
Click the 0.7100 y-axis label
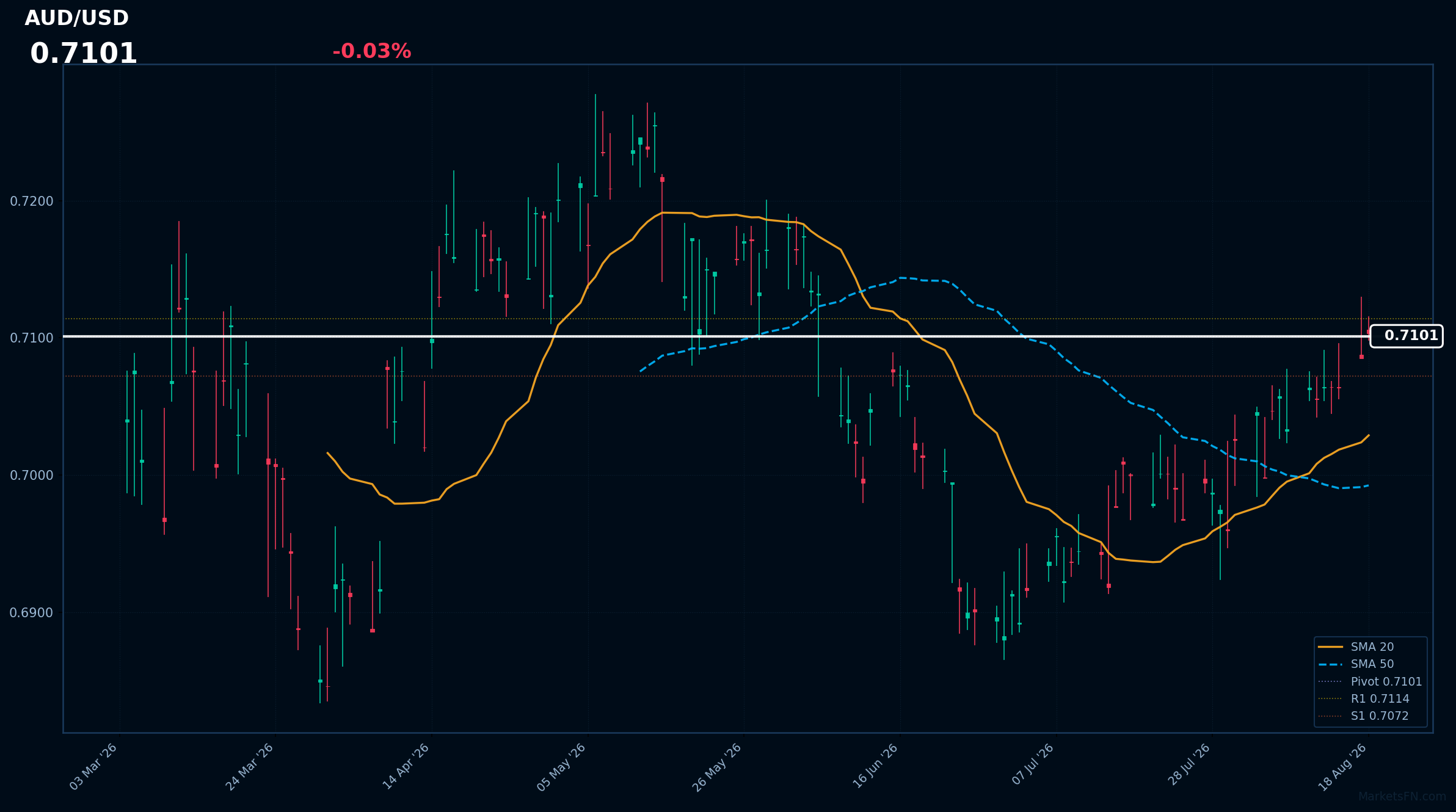[x=32, y=338]
